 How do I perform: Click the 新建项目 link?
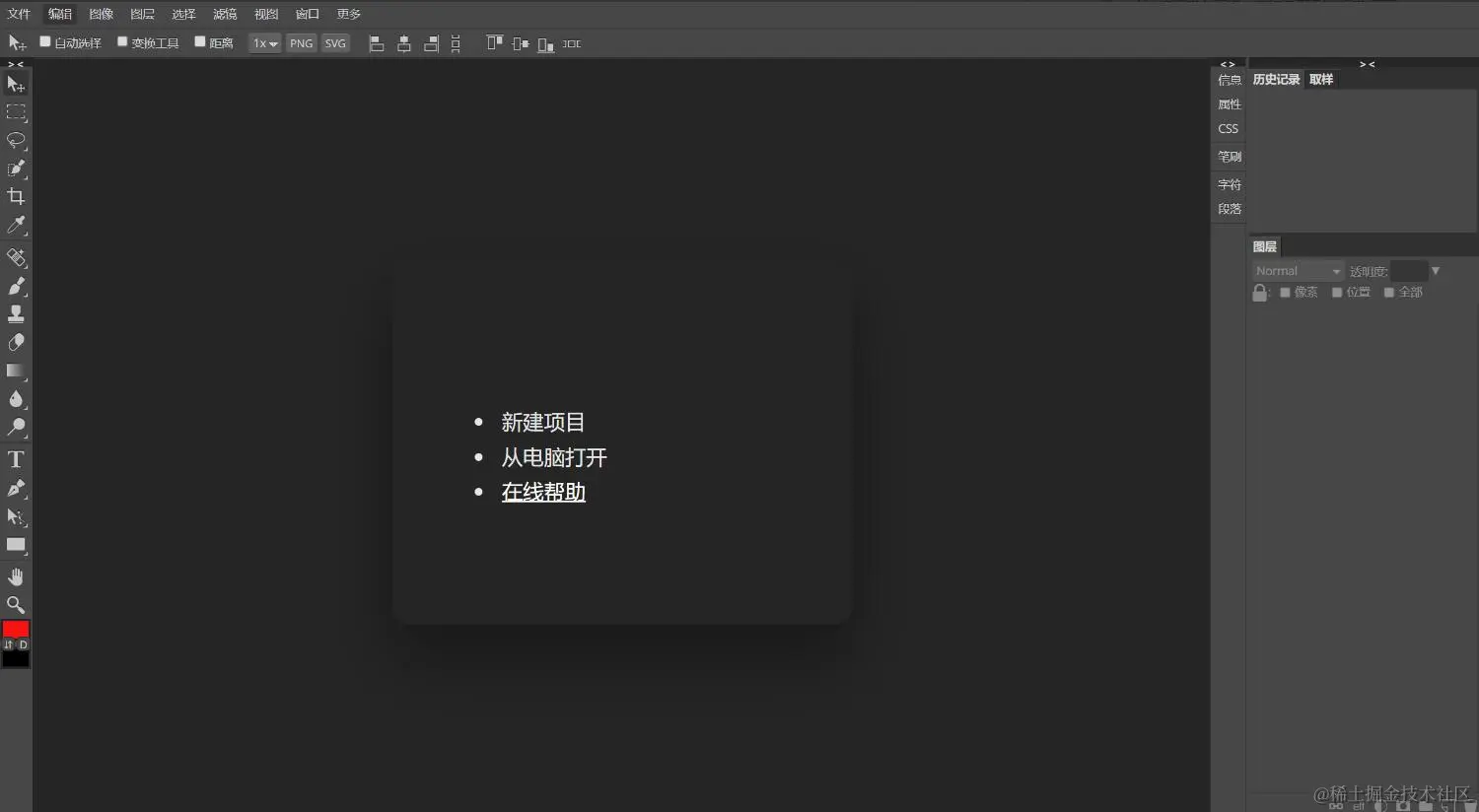(543, 422)
